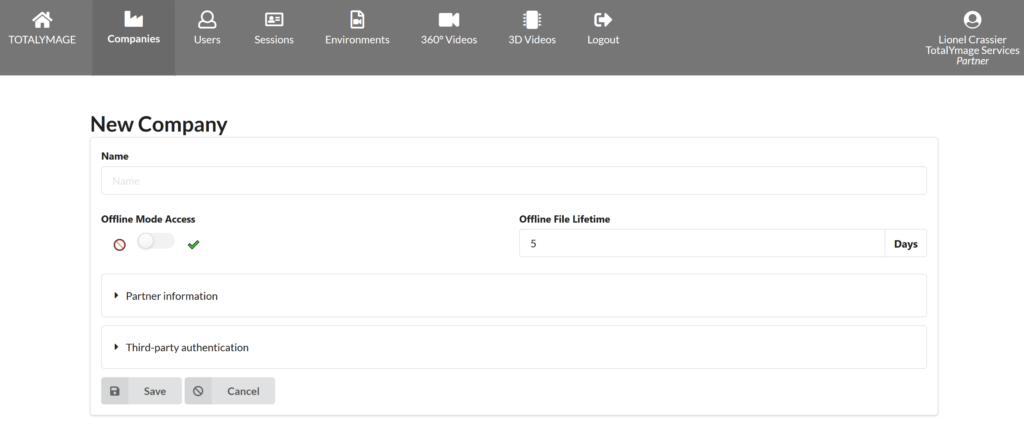Open the 360° Videos menu label
1024x448 pixels.
click(x=449, y=40)
